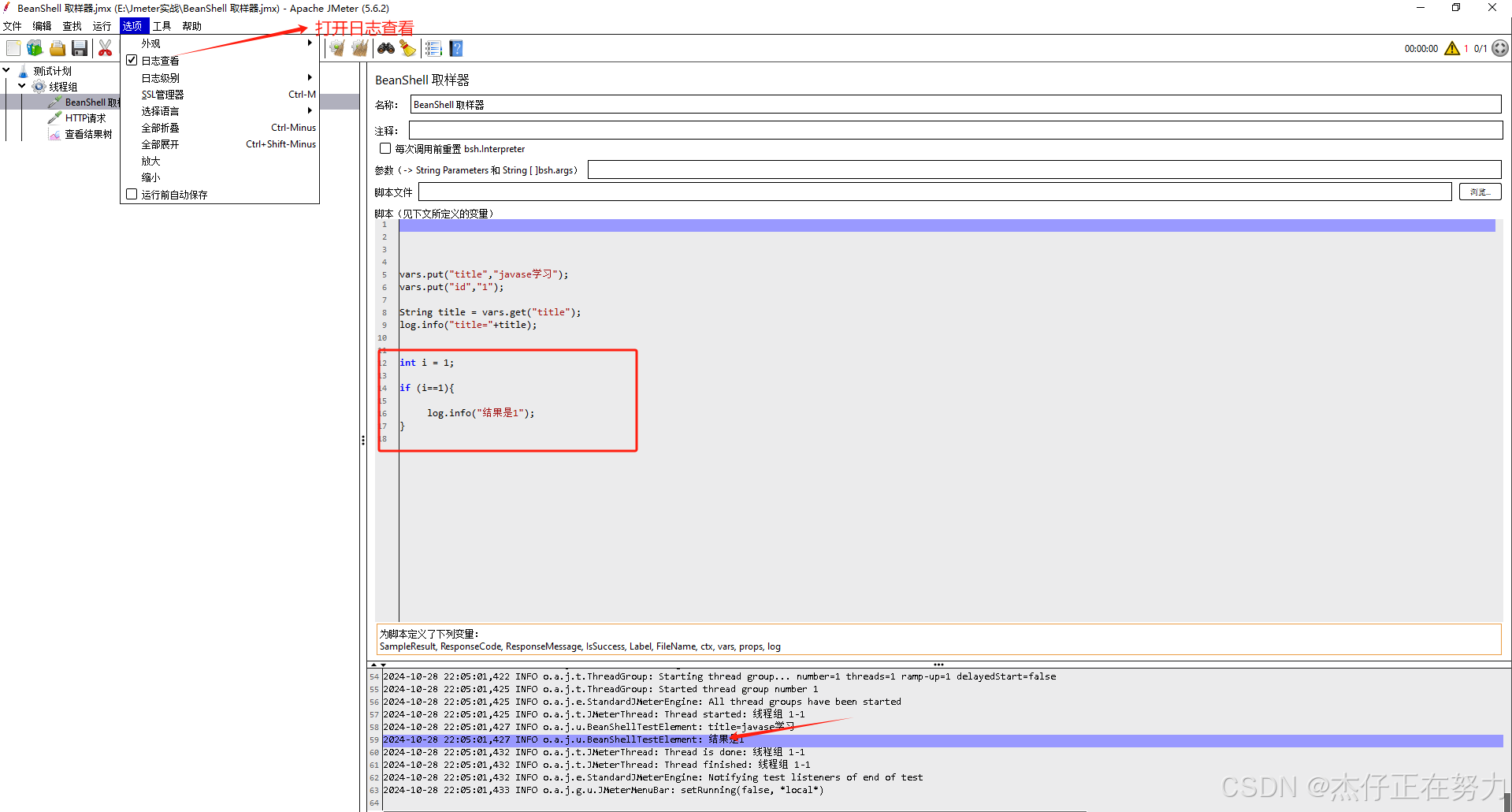Click the 注释 comment input field
The image size is (1512, 812).
coord(956,130)
